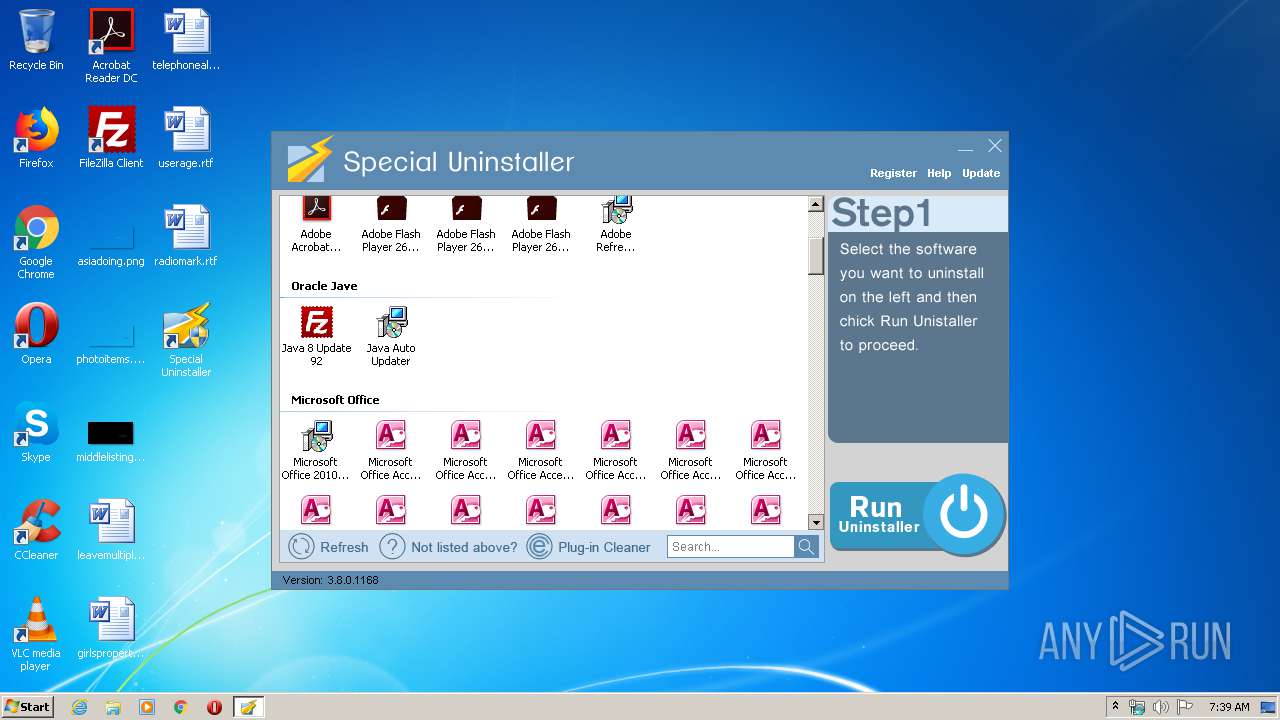Image resolution: width=1280 pixels, height=720 pixels.
Task: Select Firefox desktop shortcut
Action: pyautogui.click(x=36, y=138)
